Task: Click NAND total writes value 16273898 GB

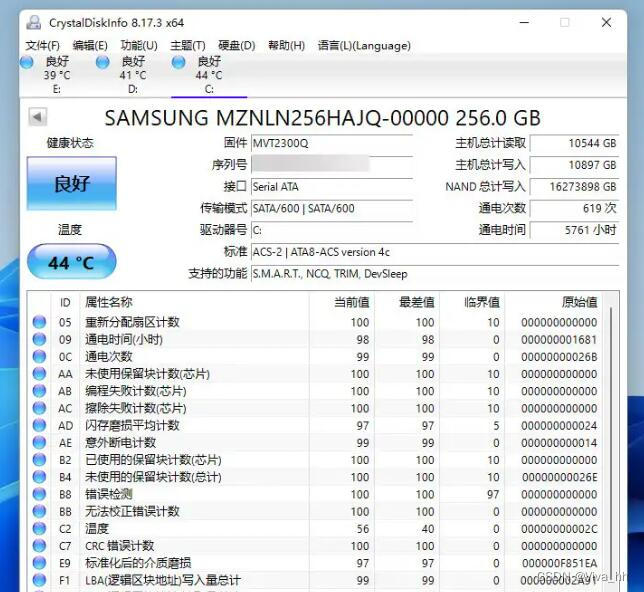Action: click(x=574, y=187)
